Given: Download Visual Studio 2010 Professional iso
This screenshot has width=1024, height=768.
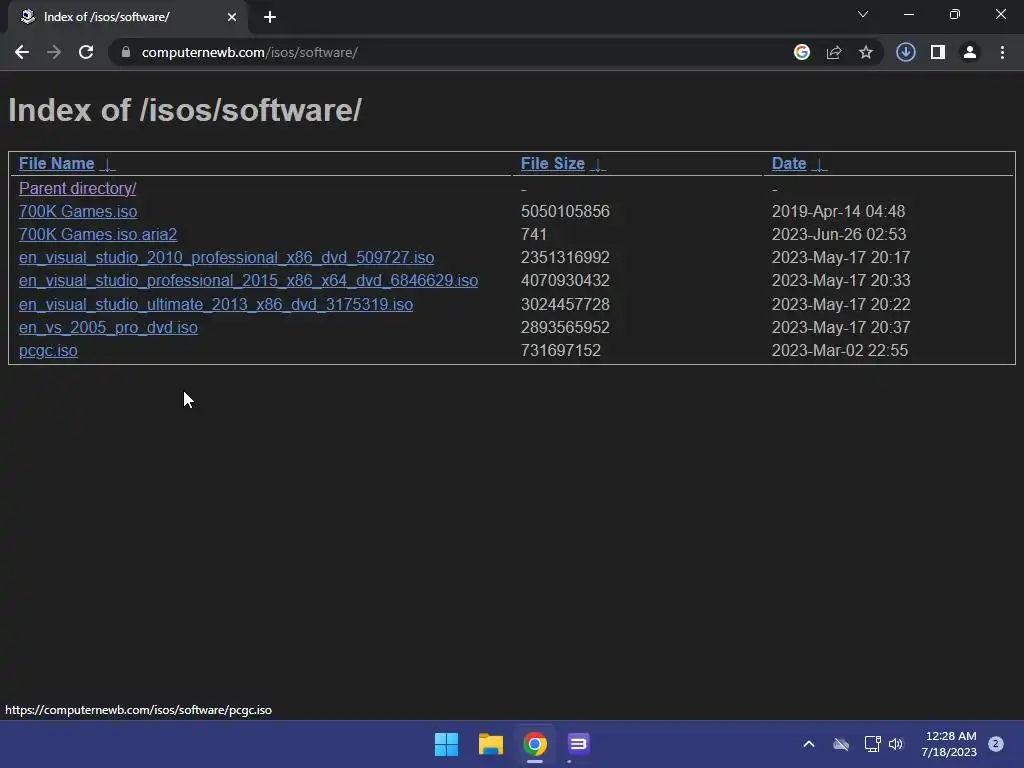Looking at the screenshot, I should [227, 258].
